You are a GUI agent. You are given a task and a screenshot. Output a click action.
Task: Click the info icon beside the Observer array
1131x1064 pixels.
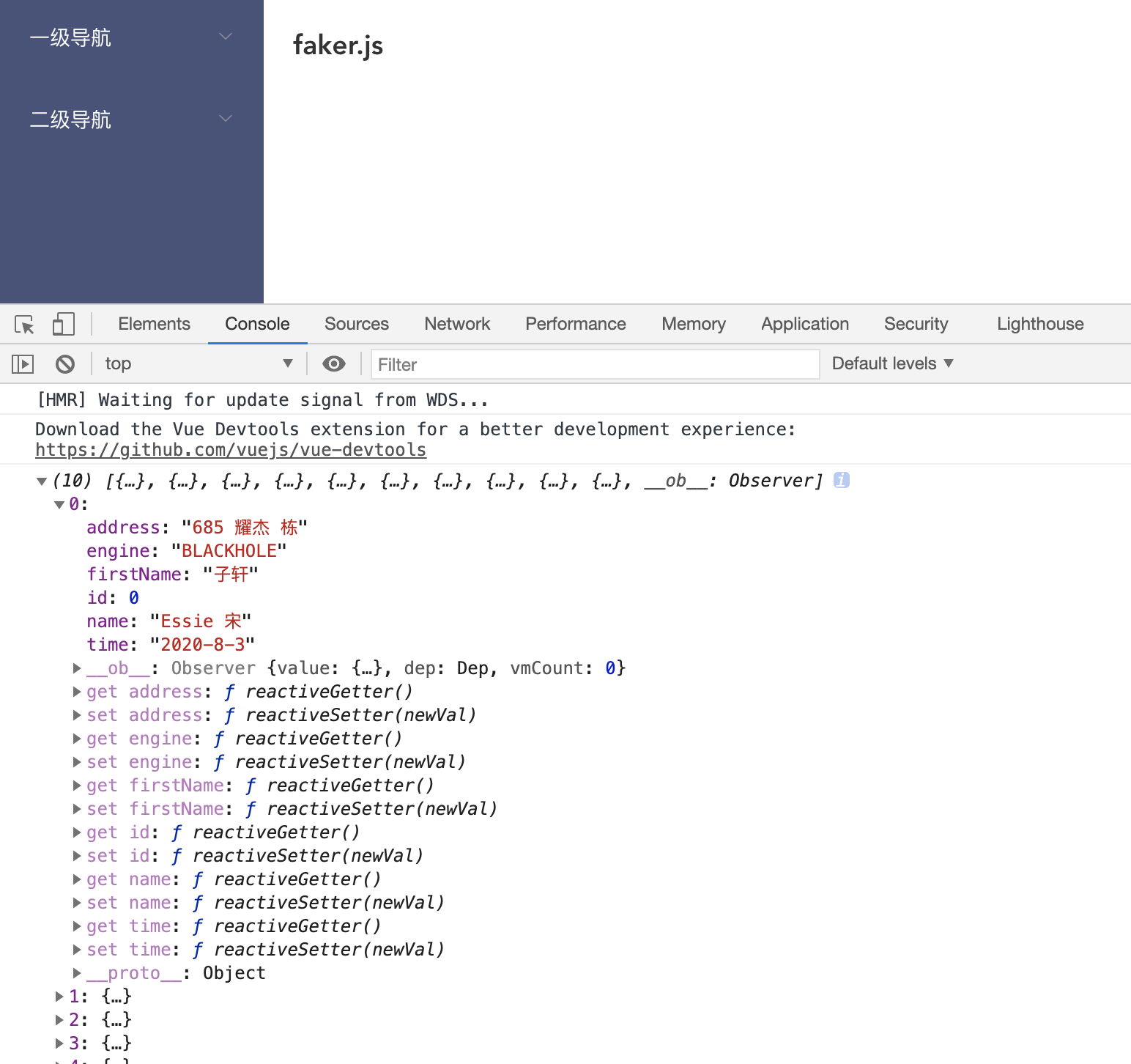pos(841,480)
